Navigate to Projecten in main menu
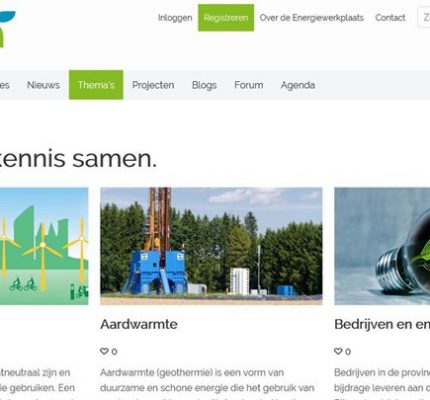The width and height of the screenshot is (430, 400). pos(153,85)
